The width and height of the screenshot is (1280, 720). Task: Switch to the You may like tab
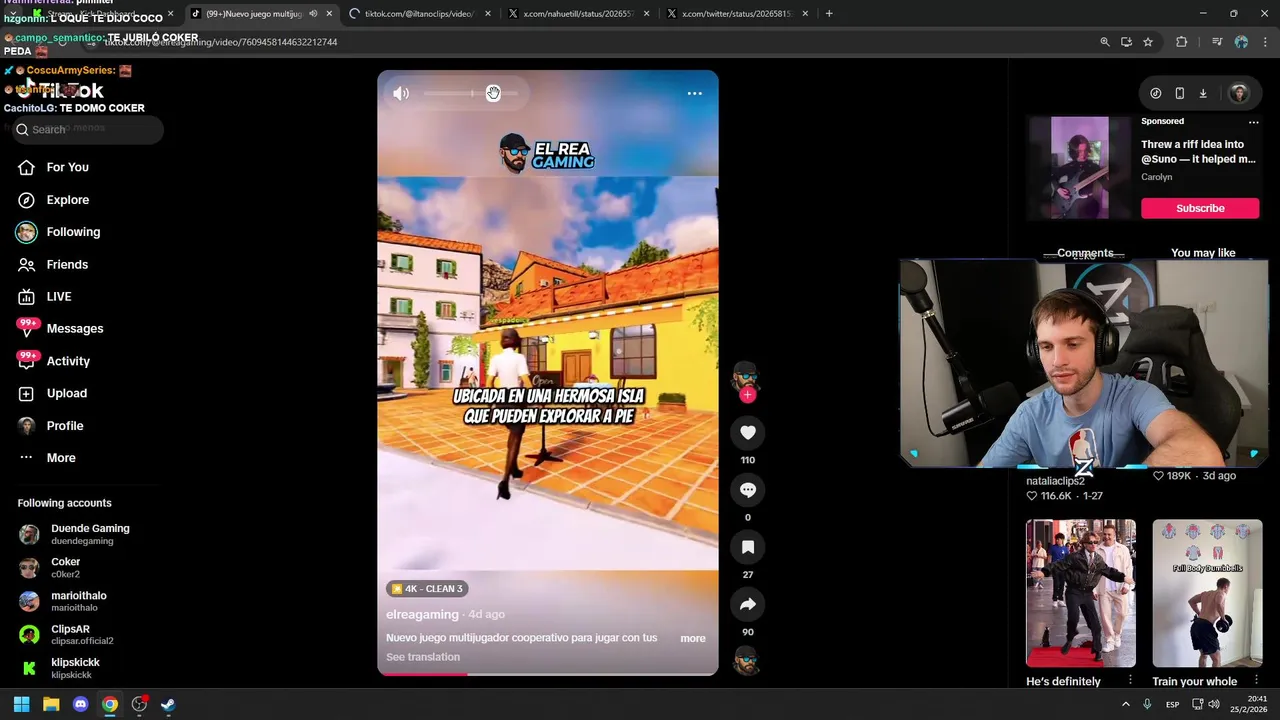point(1203,253)
